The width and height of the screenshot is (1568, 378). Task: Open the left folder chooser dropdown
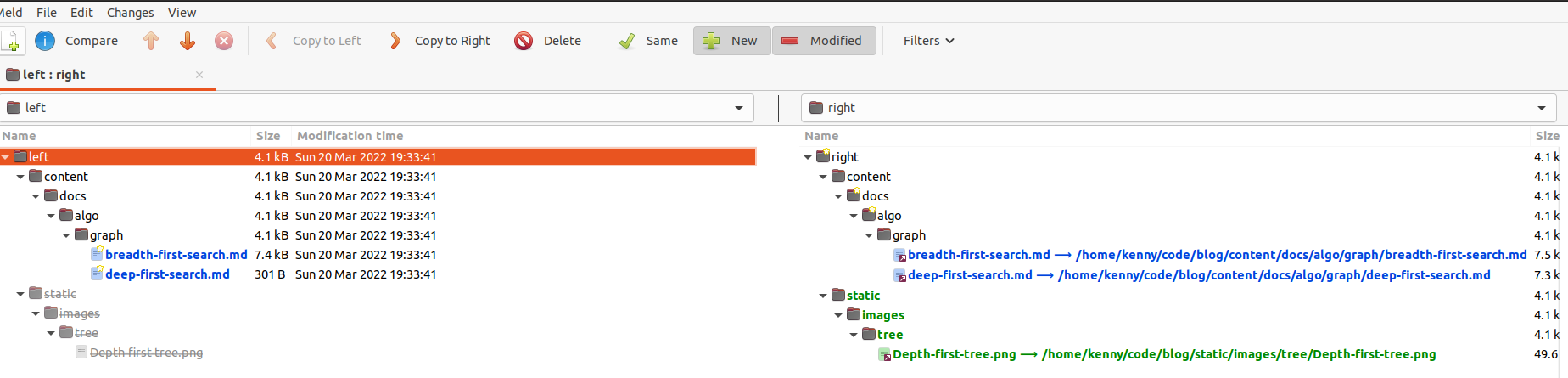[738, 108]
